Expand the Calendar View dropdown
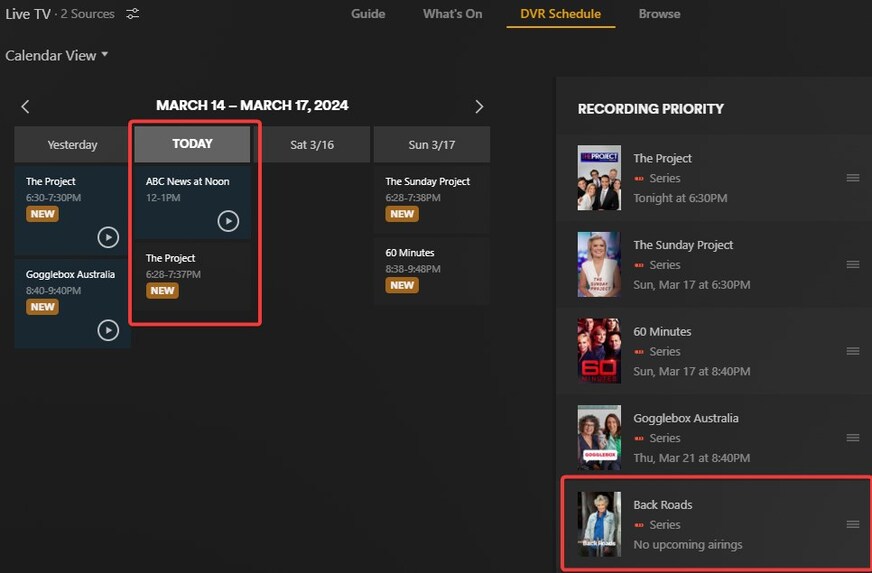872x573 pixels. [x=56, y=56]
